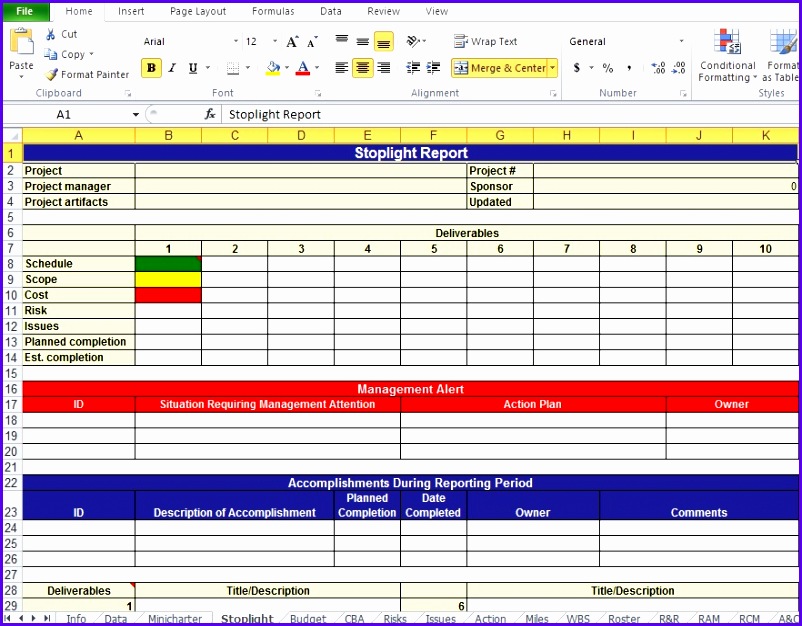
Task: Open the Budget worksheet tab
Action: [x=307, y=619]
